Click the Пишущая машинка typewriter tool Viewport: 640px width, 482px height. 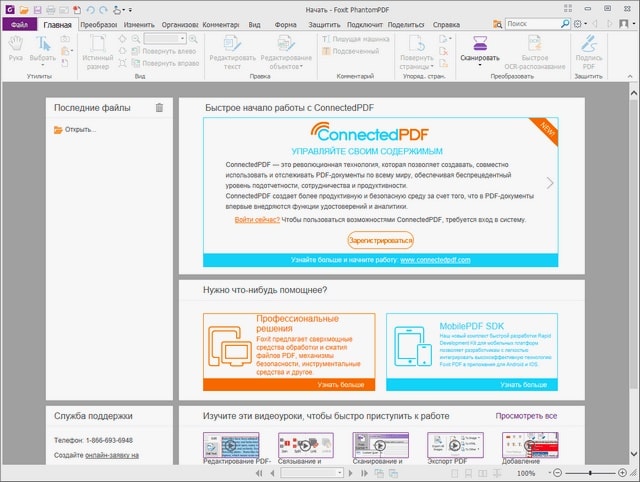point(356,39)
